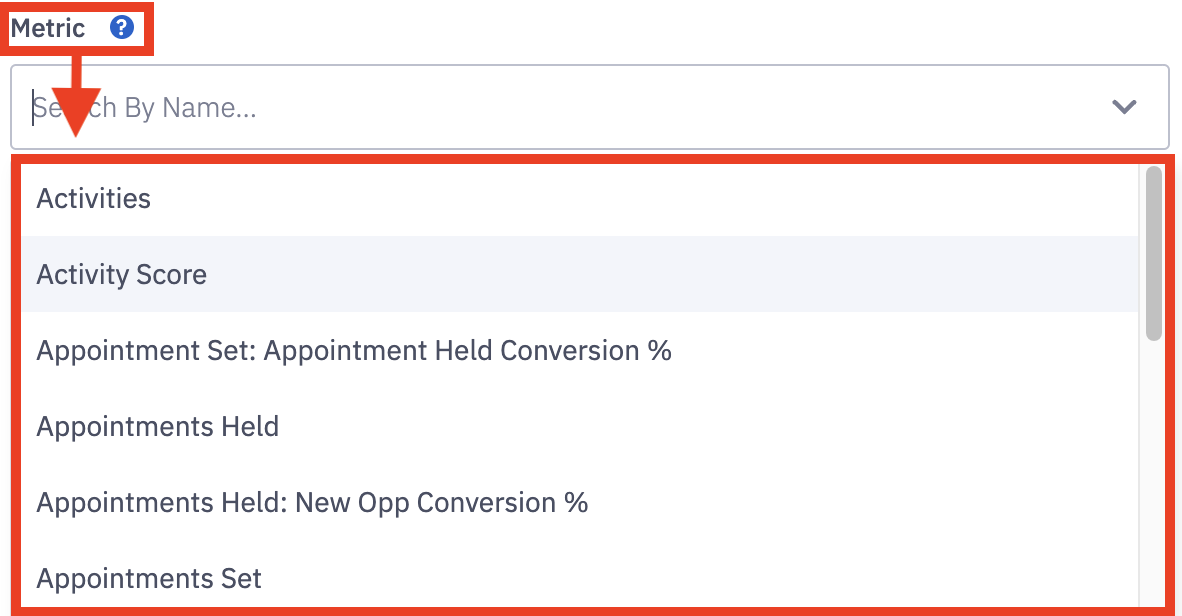The height and width of the screenshot is (616, 1182).
Task: Collapse the Metric dropdown using the chevron
Action: (1124, 107)
